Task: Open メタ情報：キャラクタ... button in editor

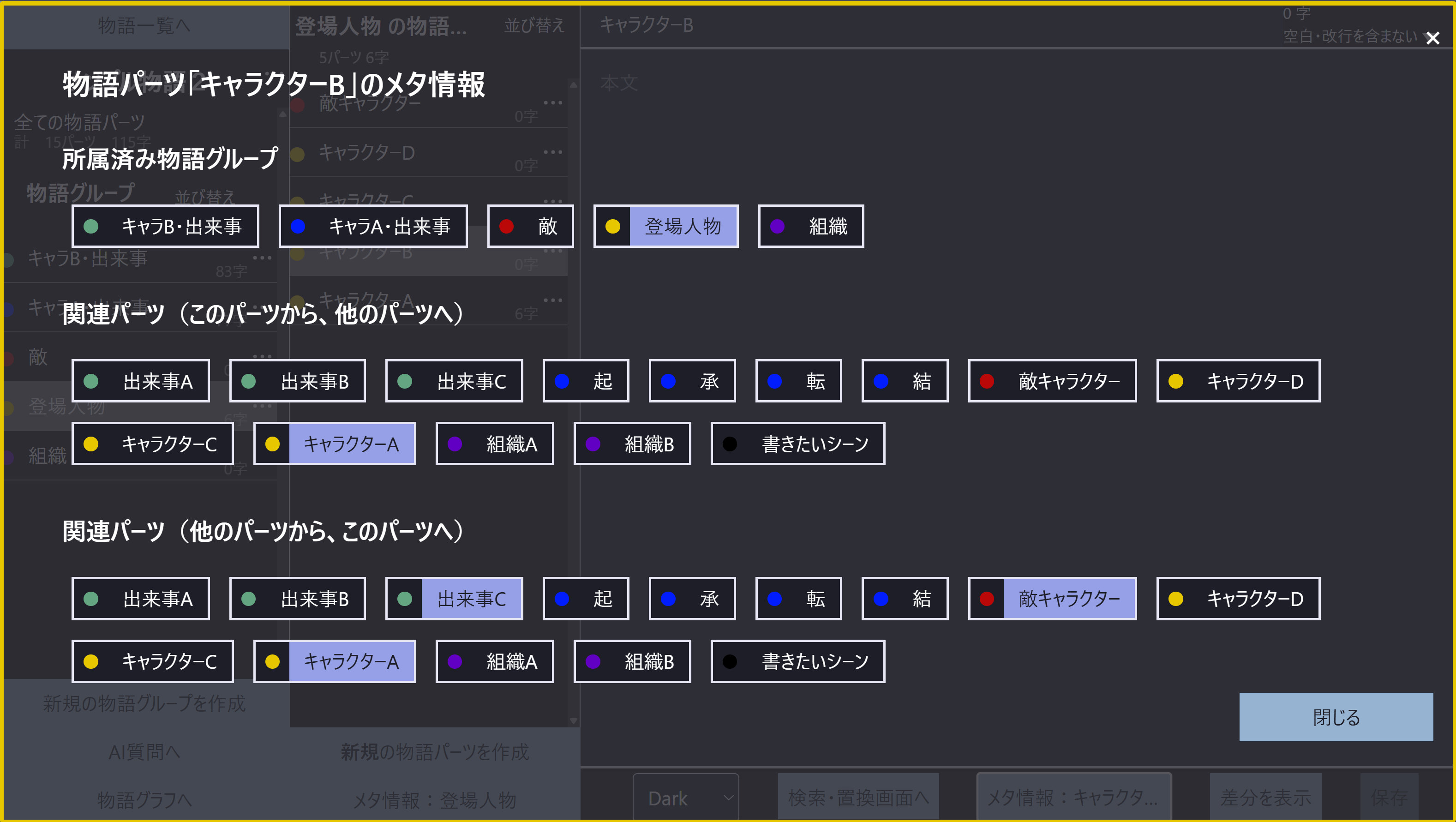Action: tap(1073, 798)
